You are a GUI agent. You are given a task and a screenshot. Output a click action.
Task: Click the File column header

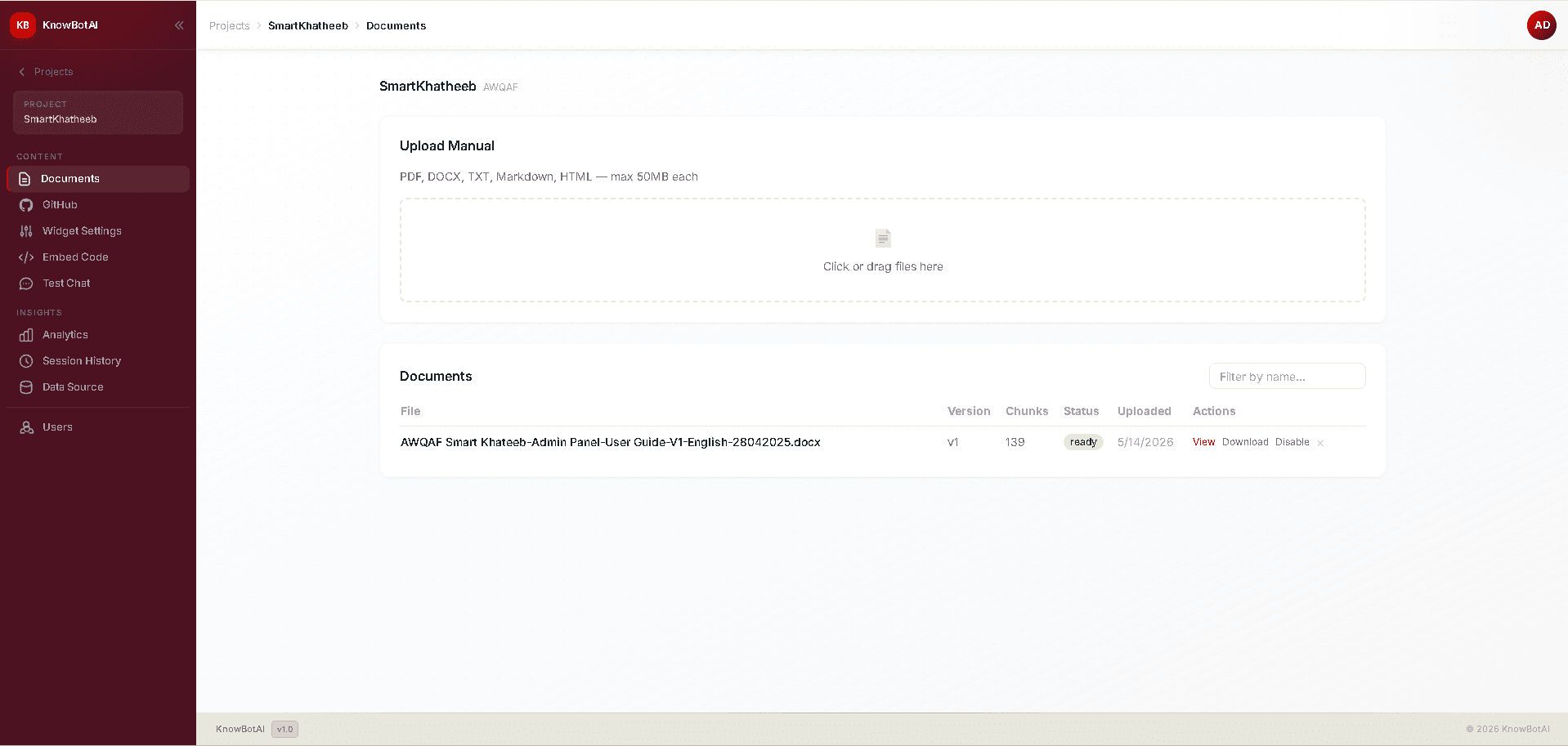(x=410, y=411)
